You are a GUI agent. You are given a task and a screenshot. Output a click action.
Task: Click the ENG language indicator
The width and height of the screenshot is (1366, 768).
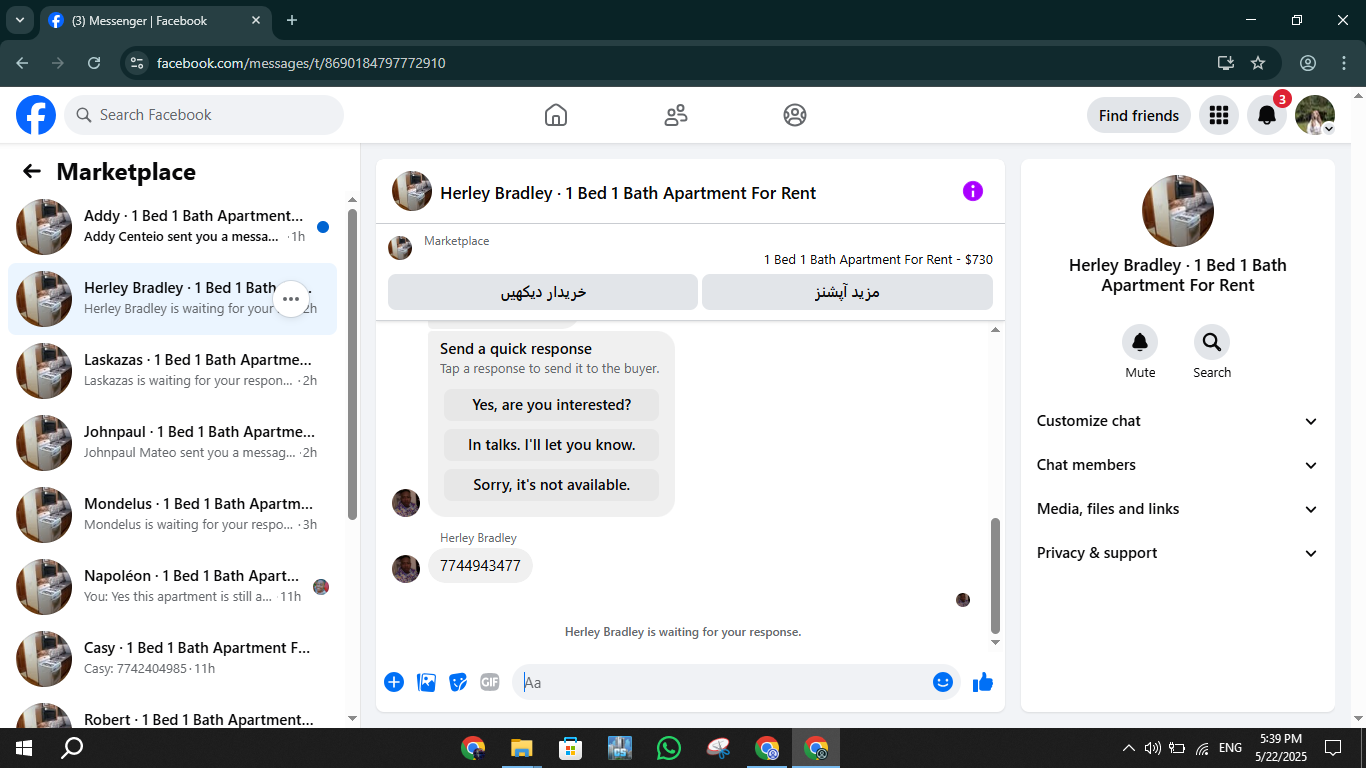point(1230,748)
